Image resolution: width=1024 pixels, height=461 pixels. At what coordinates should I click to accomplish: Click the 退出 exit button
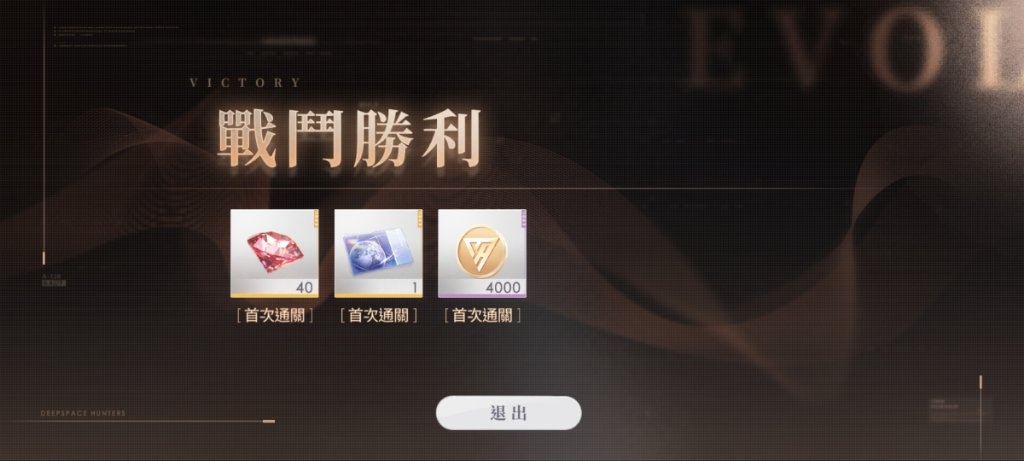pyautogui.click(x=509, y=413)
